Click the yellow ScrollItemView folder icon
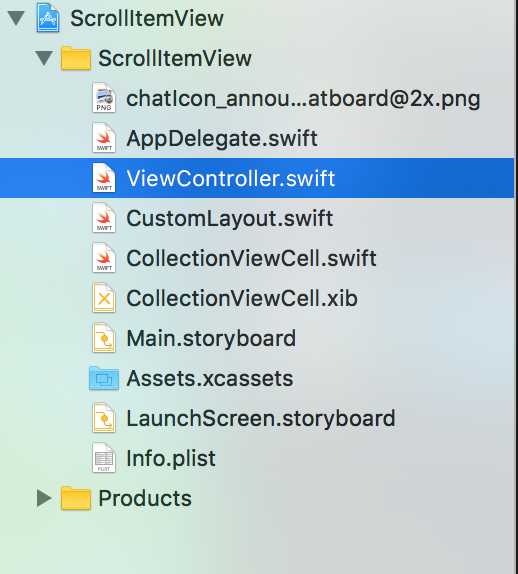This screenshot has height=574, width=518. coord(75,58)
